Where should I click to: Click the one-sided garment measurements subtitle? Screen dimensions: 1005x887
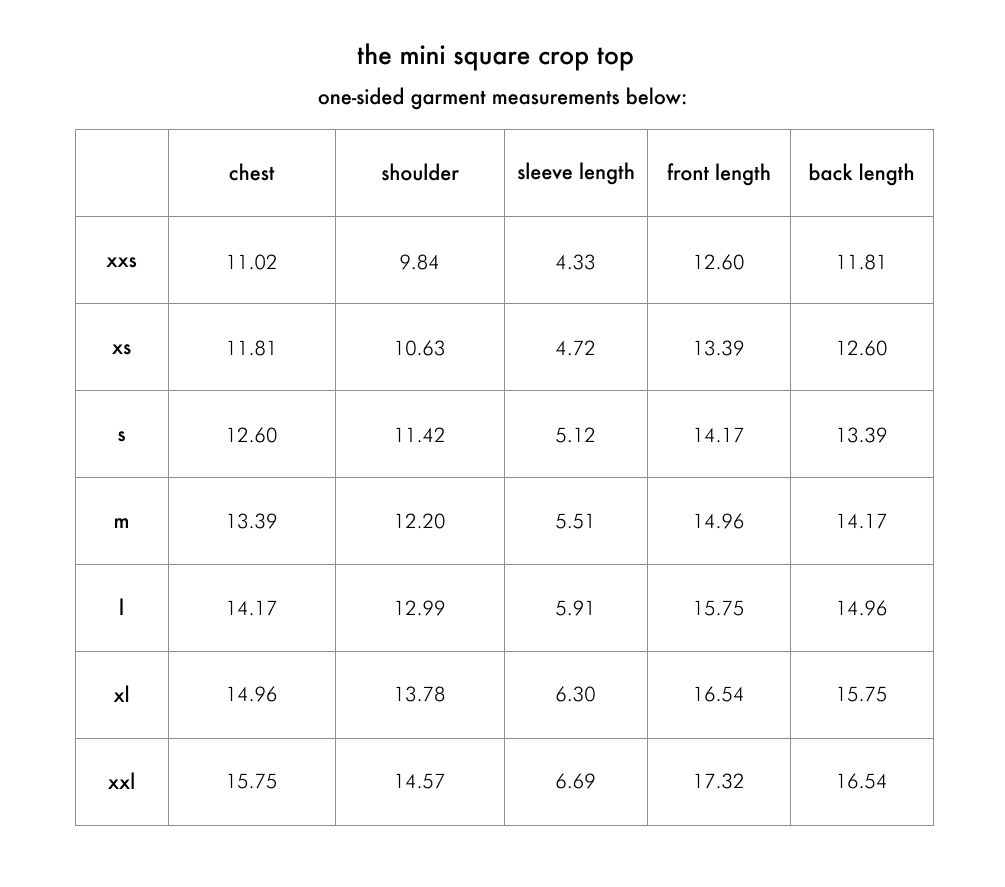pyautogui.click(x=502, y=98)
